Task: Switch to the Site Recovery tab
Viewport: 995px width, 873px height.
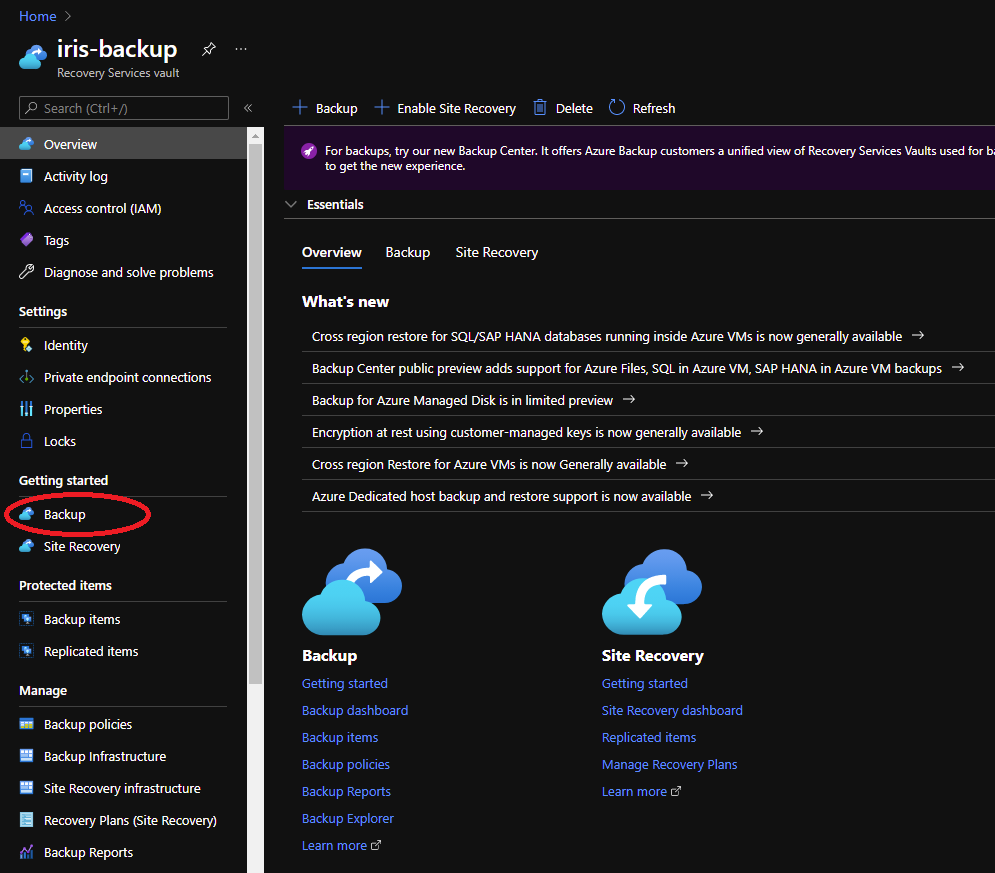Action: coord(496,253)
